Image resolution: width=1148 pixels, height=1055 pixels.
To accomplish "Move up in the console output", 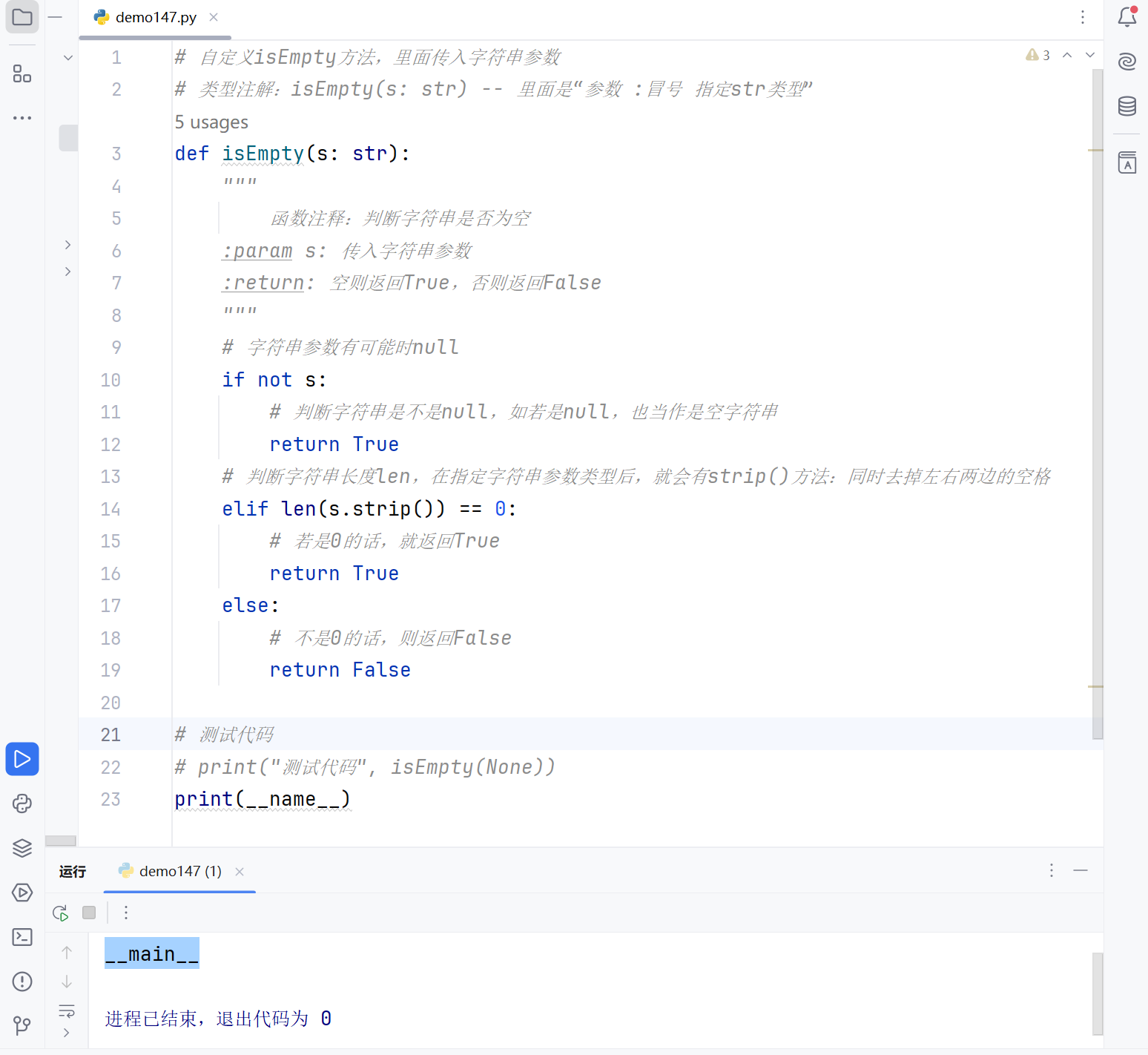I will click(x=67, y=952).
